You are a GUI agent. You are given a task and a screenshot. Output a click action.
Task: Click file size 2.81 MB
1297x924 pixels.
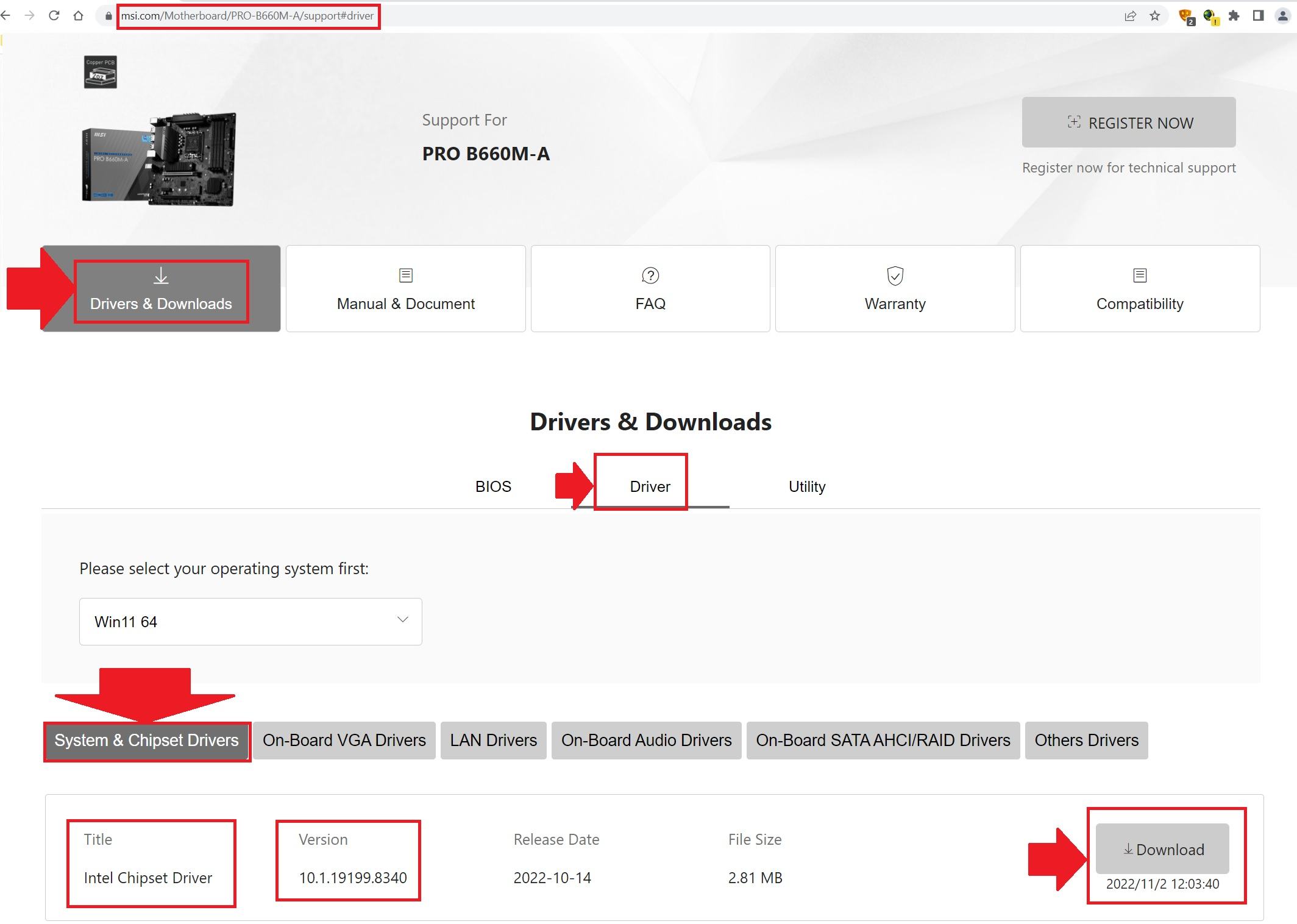[x=755, y=878]
